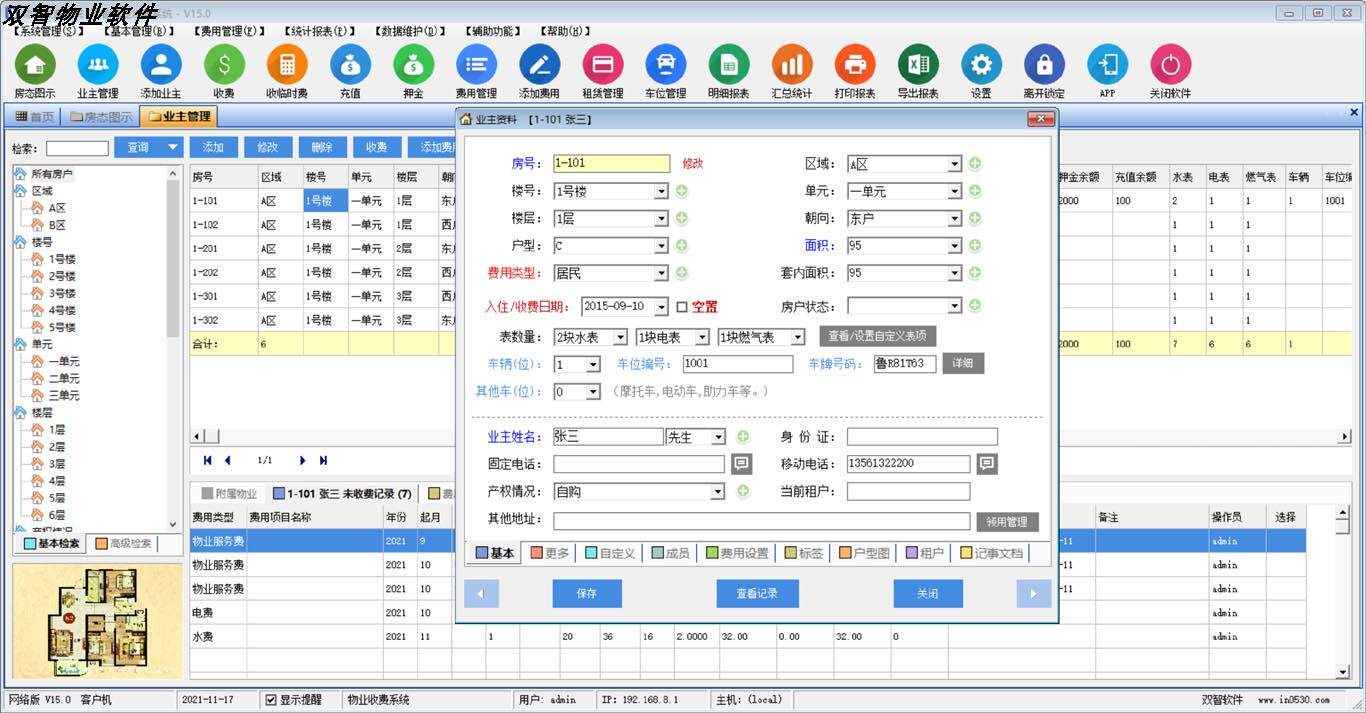Open the 统计报表 menu

pos(319,31)
